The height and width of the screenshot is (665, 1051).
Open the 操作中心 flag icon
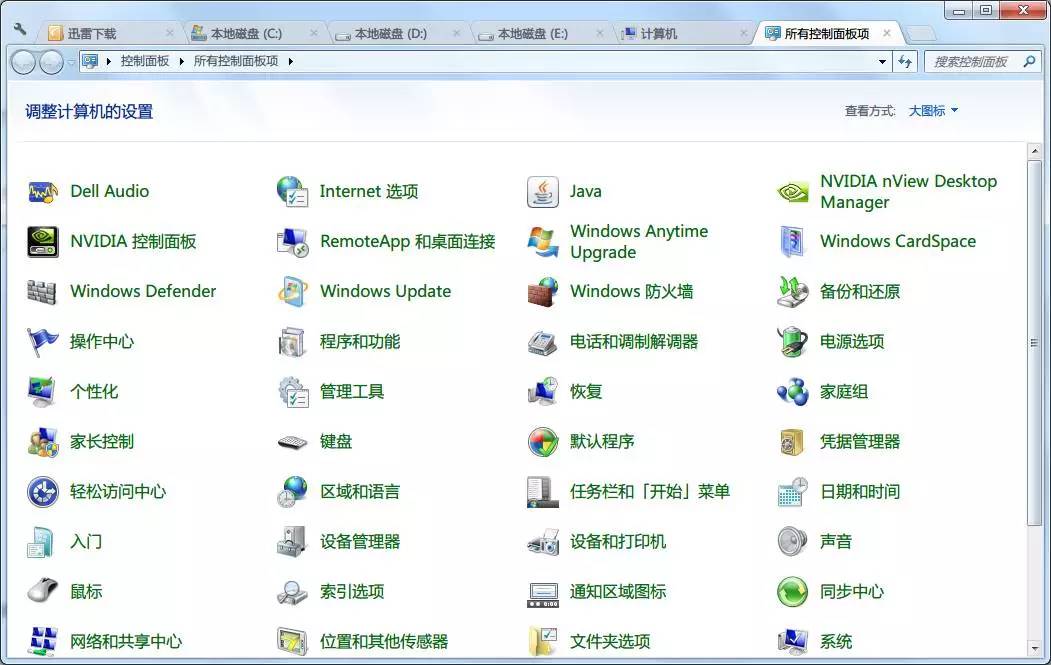point(42,342)
